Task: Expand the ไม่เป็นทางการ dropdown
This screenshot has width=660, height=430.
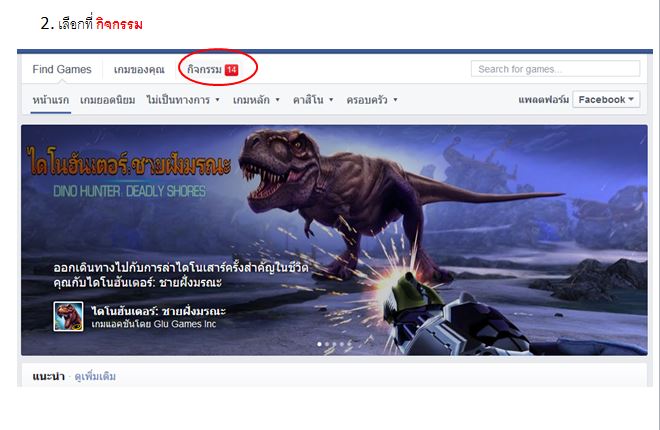Action: (x=183, y=100)
